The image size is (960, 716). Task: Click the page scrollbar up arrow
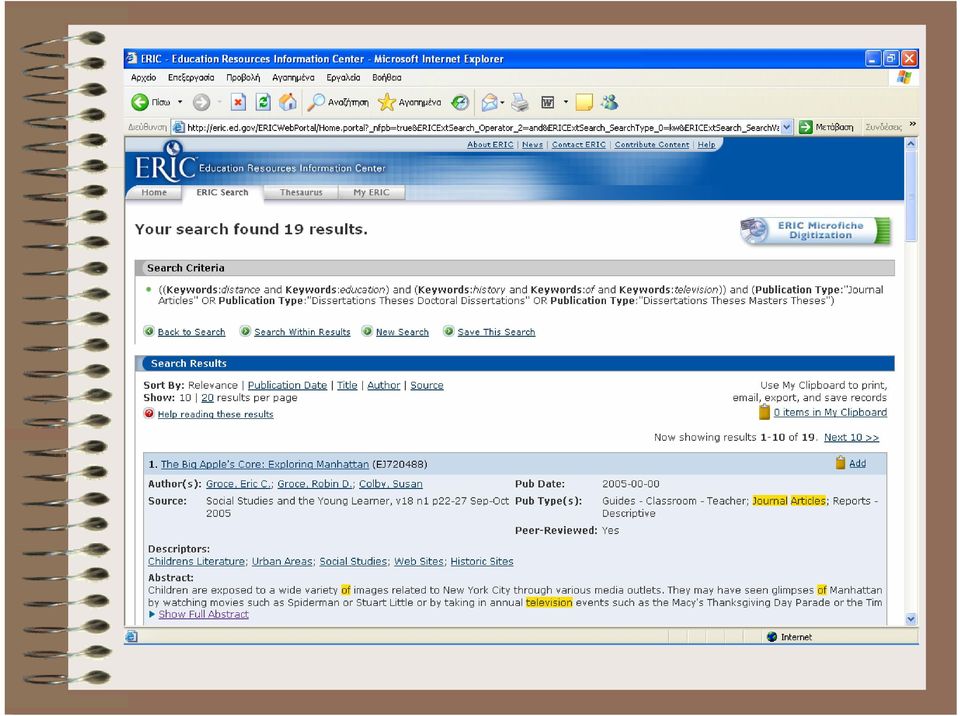pyautogui.click(x=910, y=144)
